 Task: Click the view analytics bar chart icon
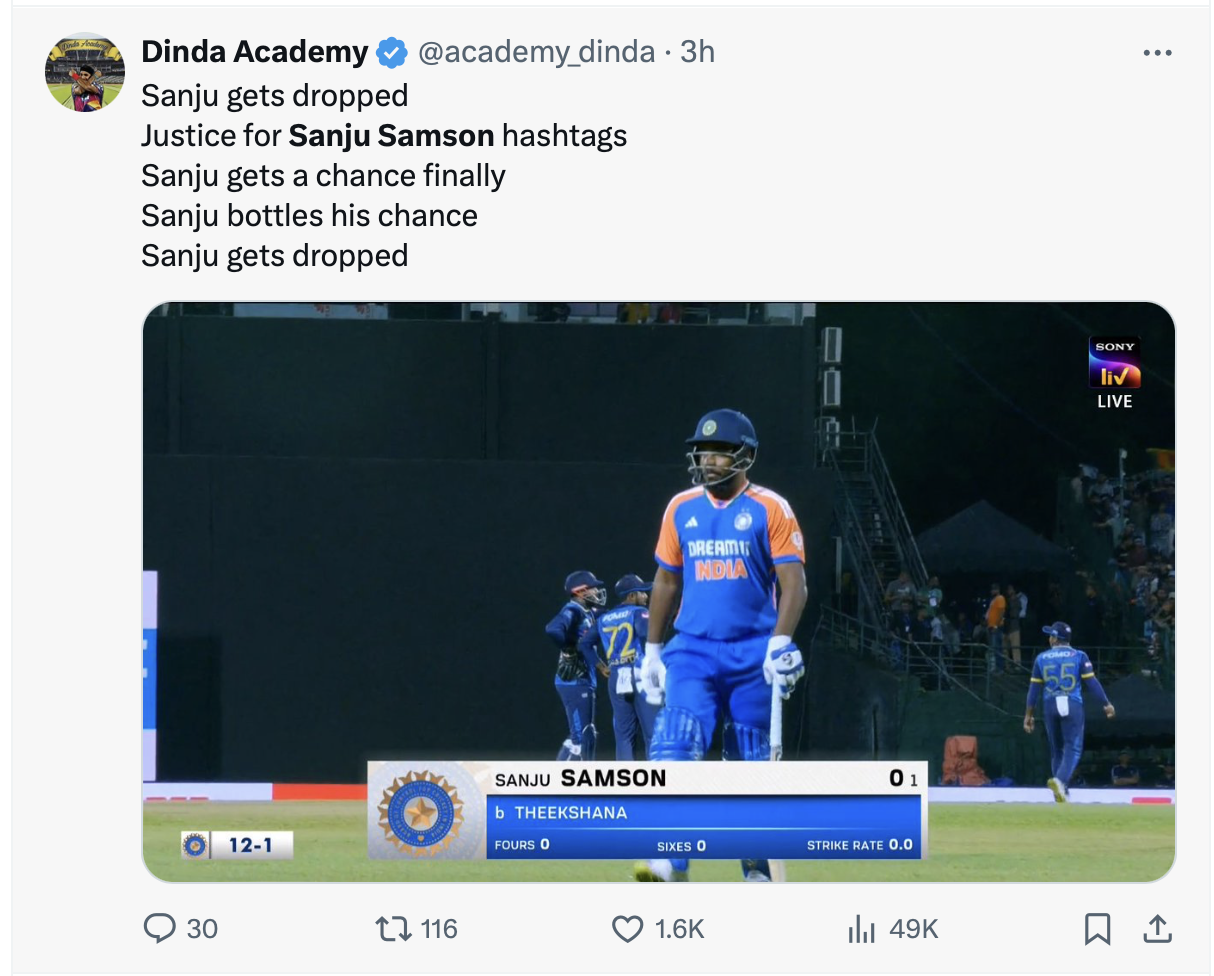[x=861, y=930]
